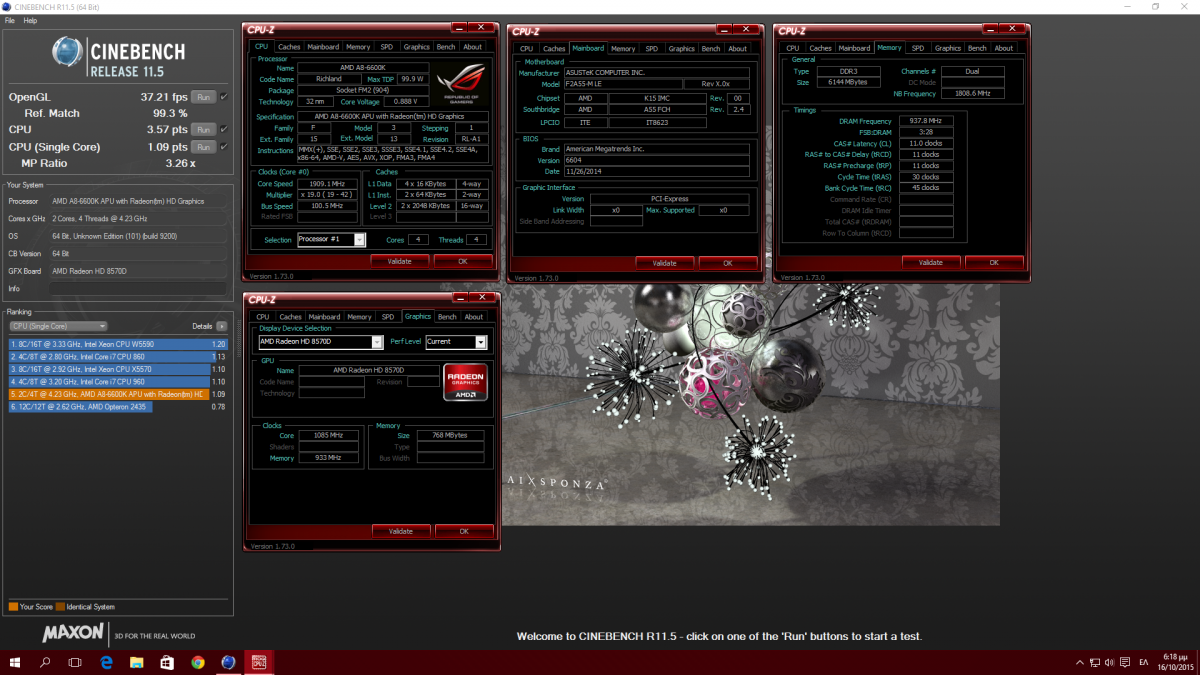
Task: Toggle the CPU test checkbox
Action: click(x=224, y=130)
